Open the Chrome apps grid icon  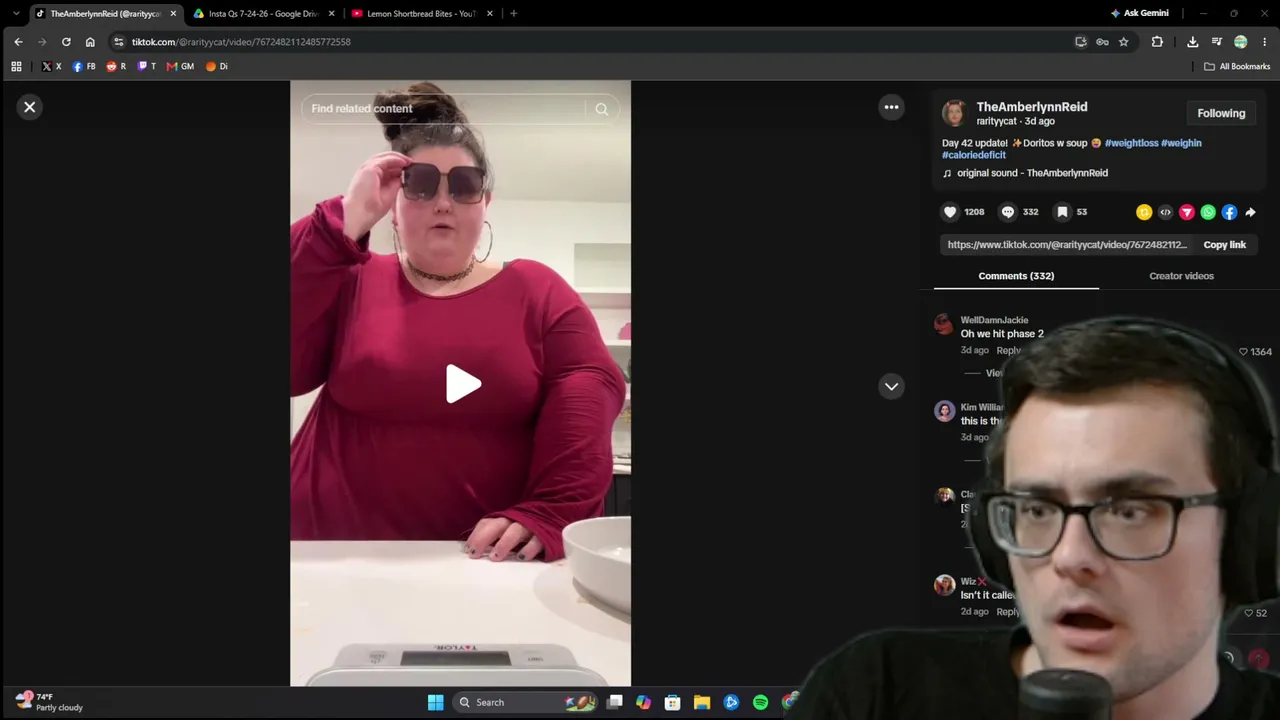(16, 67)
